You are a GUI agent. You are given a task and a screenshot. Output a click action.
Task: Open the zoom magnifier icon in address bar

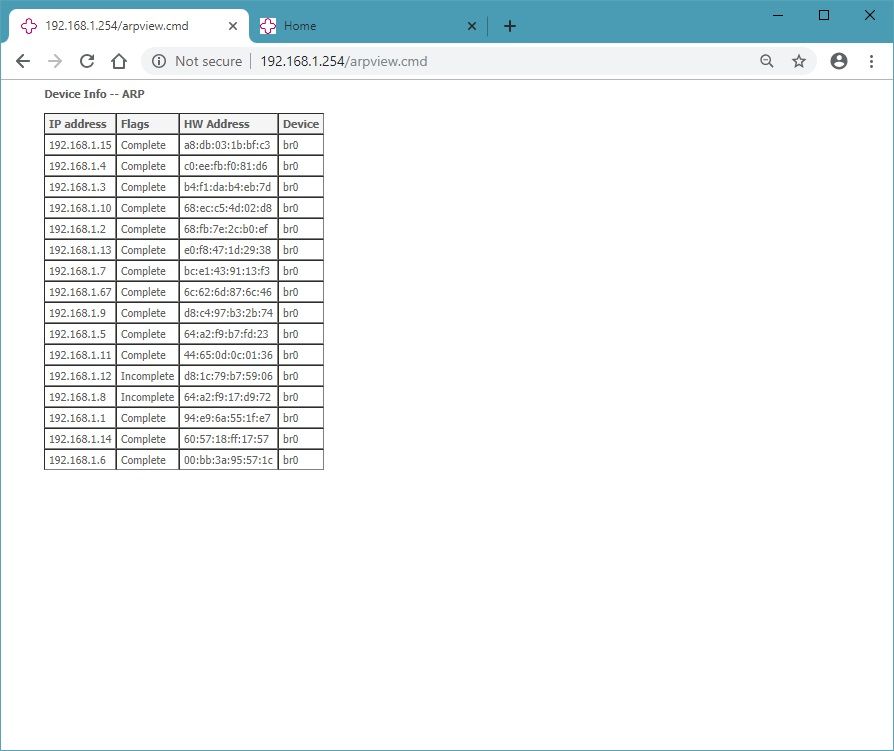coord(767,61)
